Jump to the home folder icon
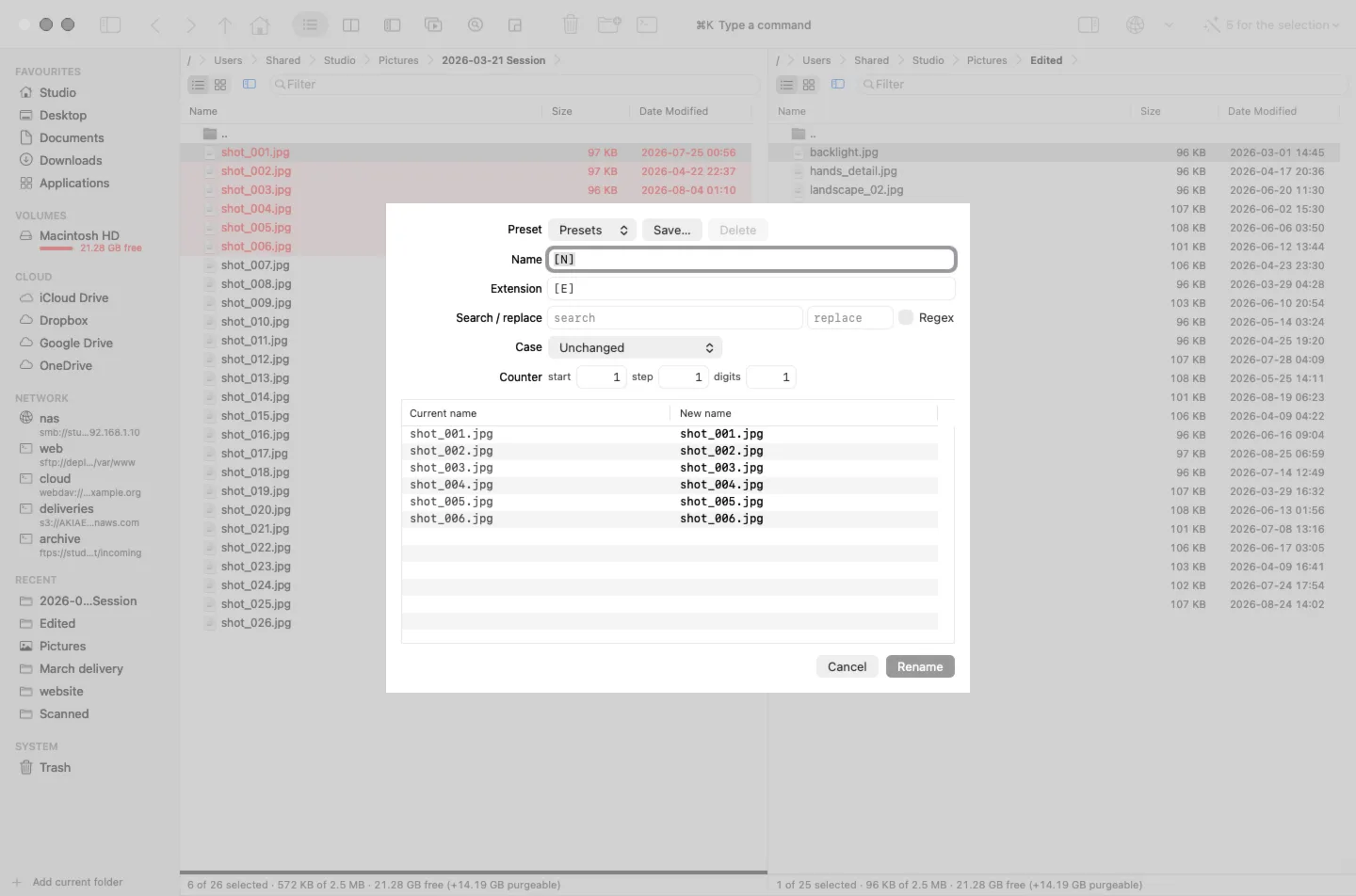Screen dimensions: 1356x896 [x=260, y=25]
